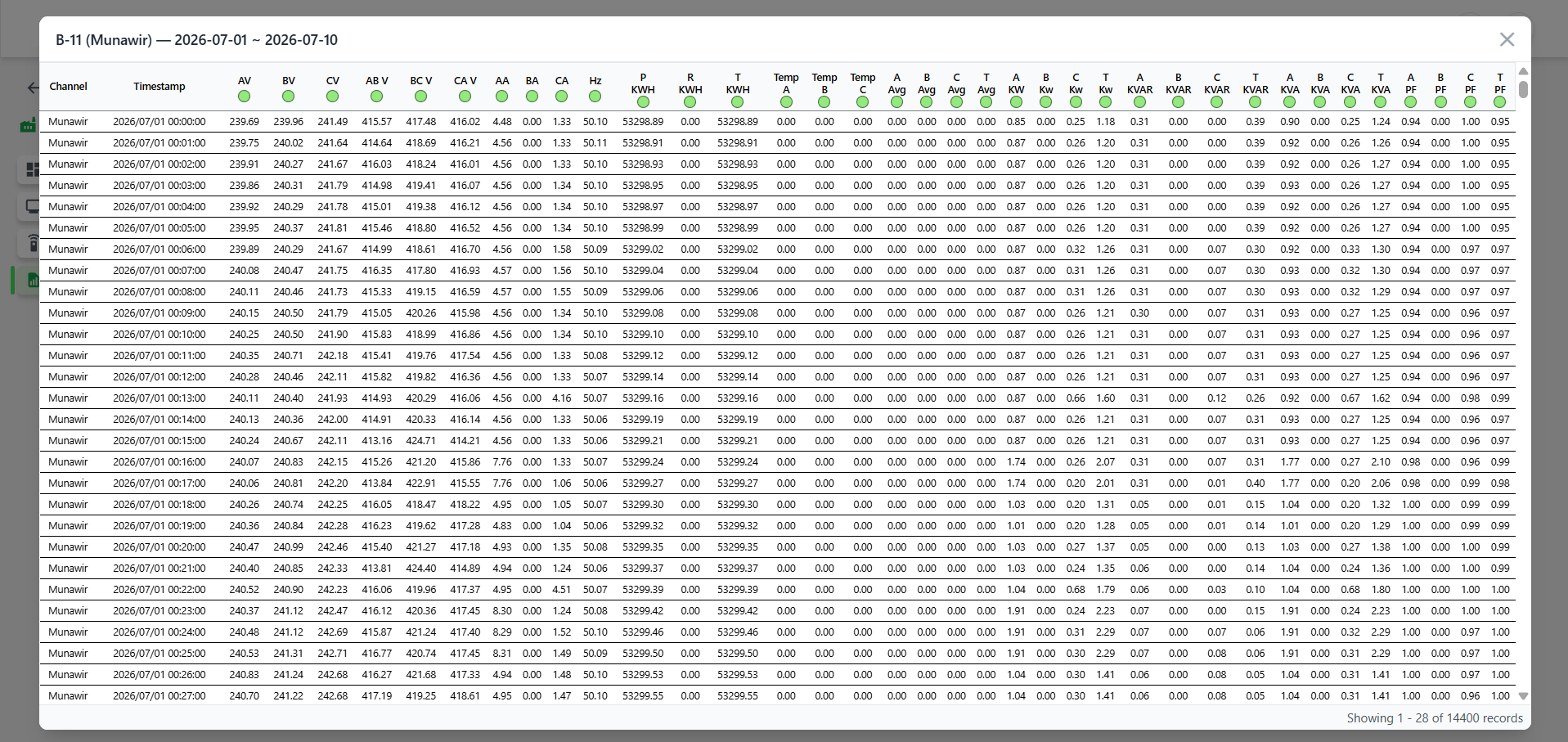Toggle the T KVAR column indicator

click(1255, 102)
